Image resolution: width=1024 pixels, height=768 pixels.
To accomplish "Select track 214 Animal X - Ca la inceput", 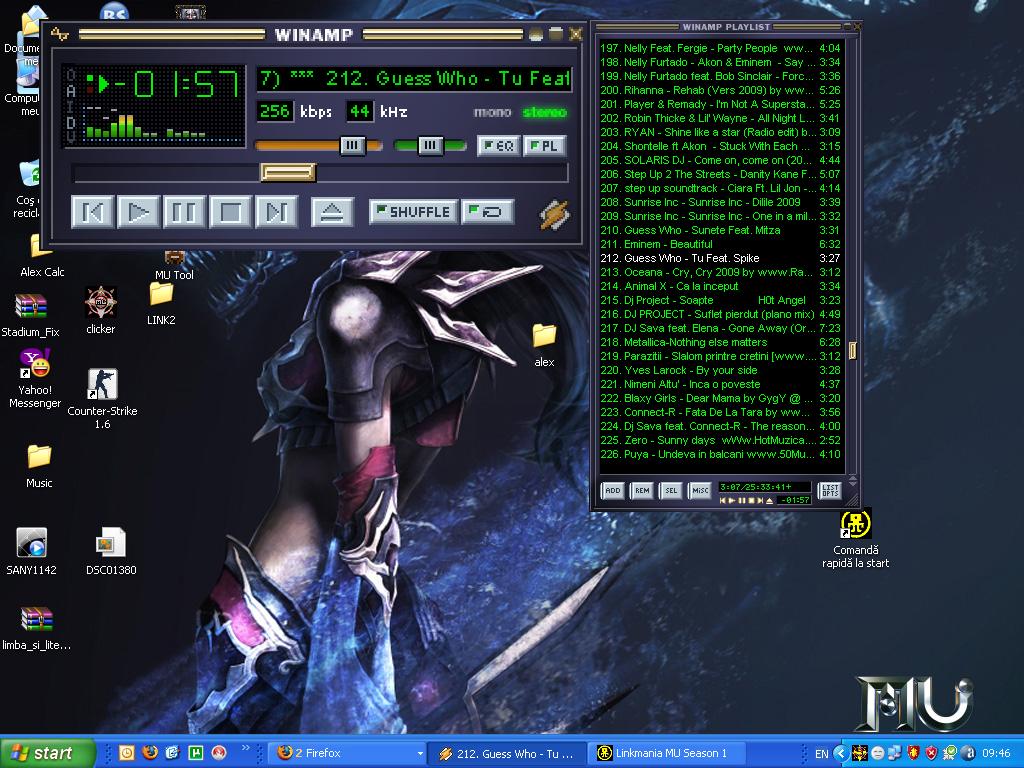I will coord(720,286).
